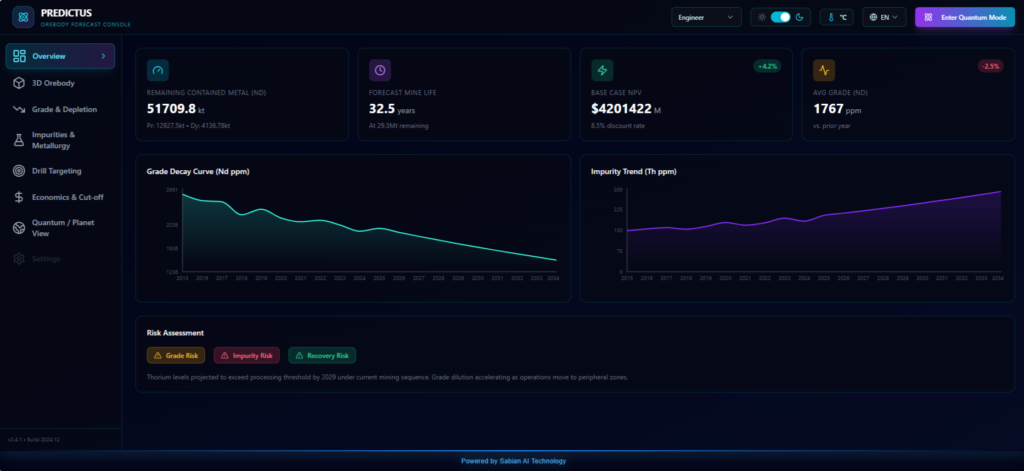Viewport: 1024px width, 471px height.
Task: Click the moon icon for dark mode
Action: [x=798, y=17]
